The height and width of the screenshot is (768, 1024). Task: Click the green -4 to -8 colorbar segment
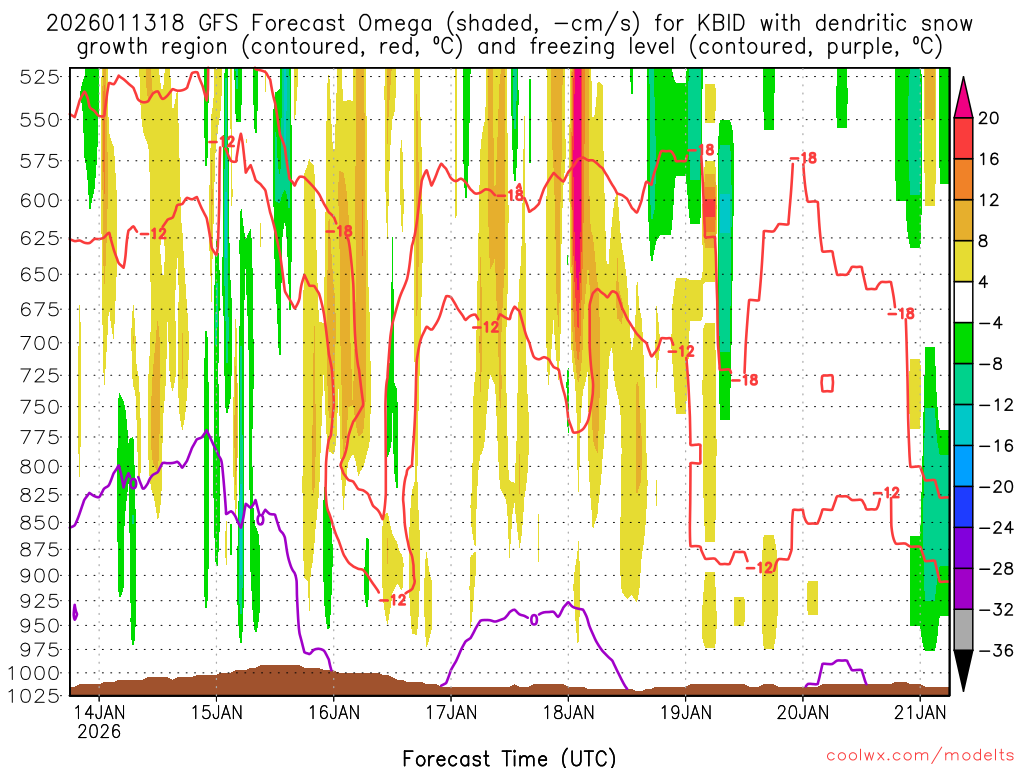coord(963,343)
